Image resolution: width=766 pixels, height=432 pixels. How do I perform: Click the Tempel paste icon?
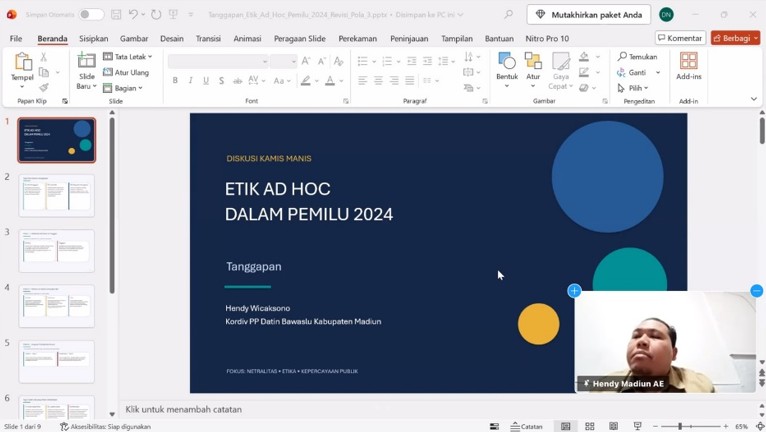point(22,62)
